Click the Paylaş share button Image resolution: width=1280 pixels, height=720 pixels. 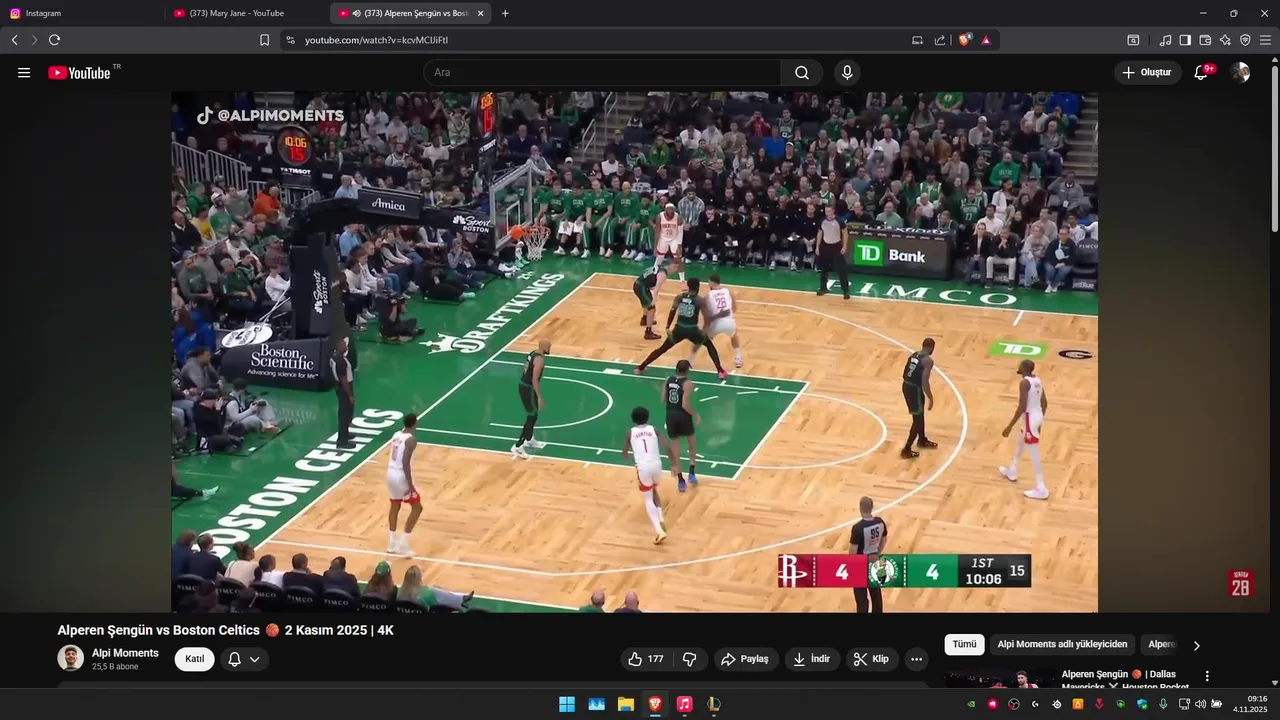[x=745, y=659]
